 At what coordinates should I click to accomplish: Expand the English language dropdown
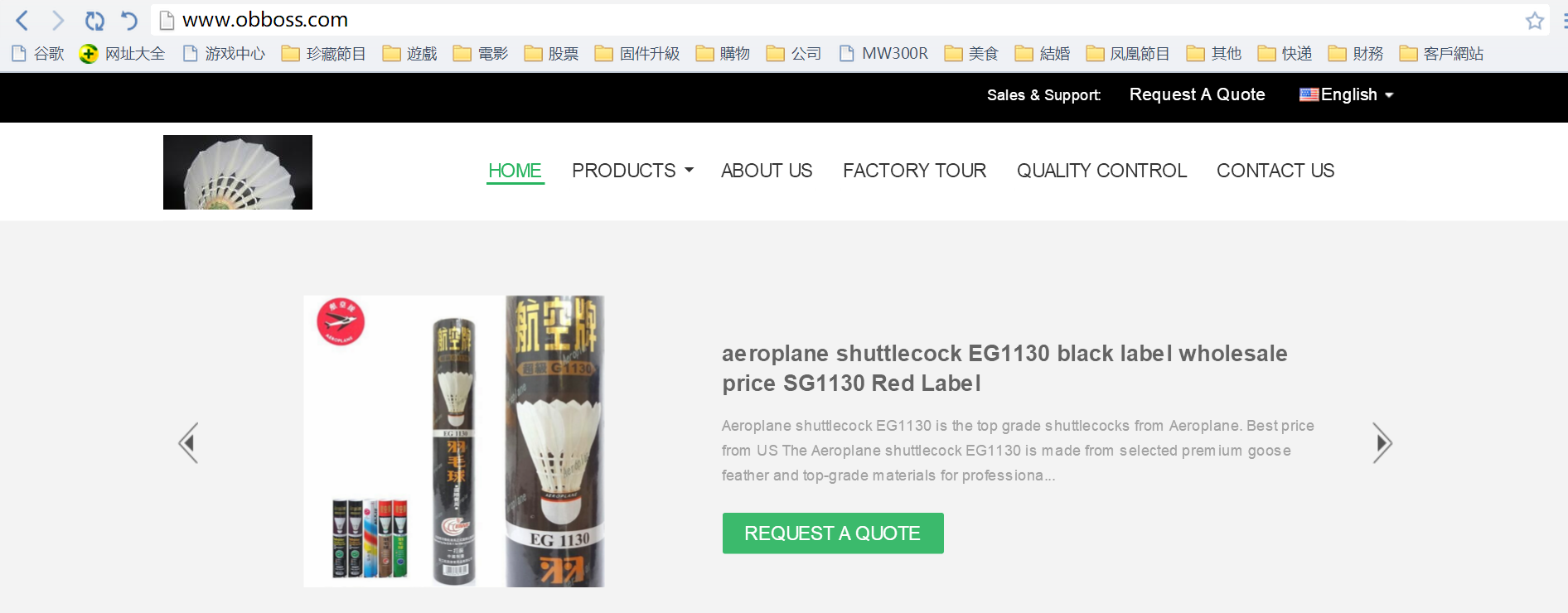1347,94
